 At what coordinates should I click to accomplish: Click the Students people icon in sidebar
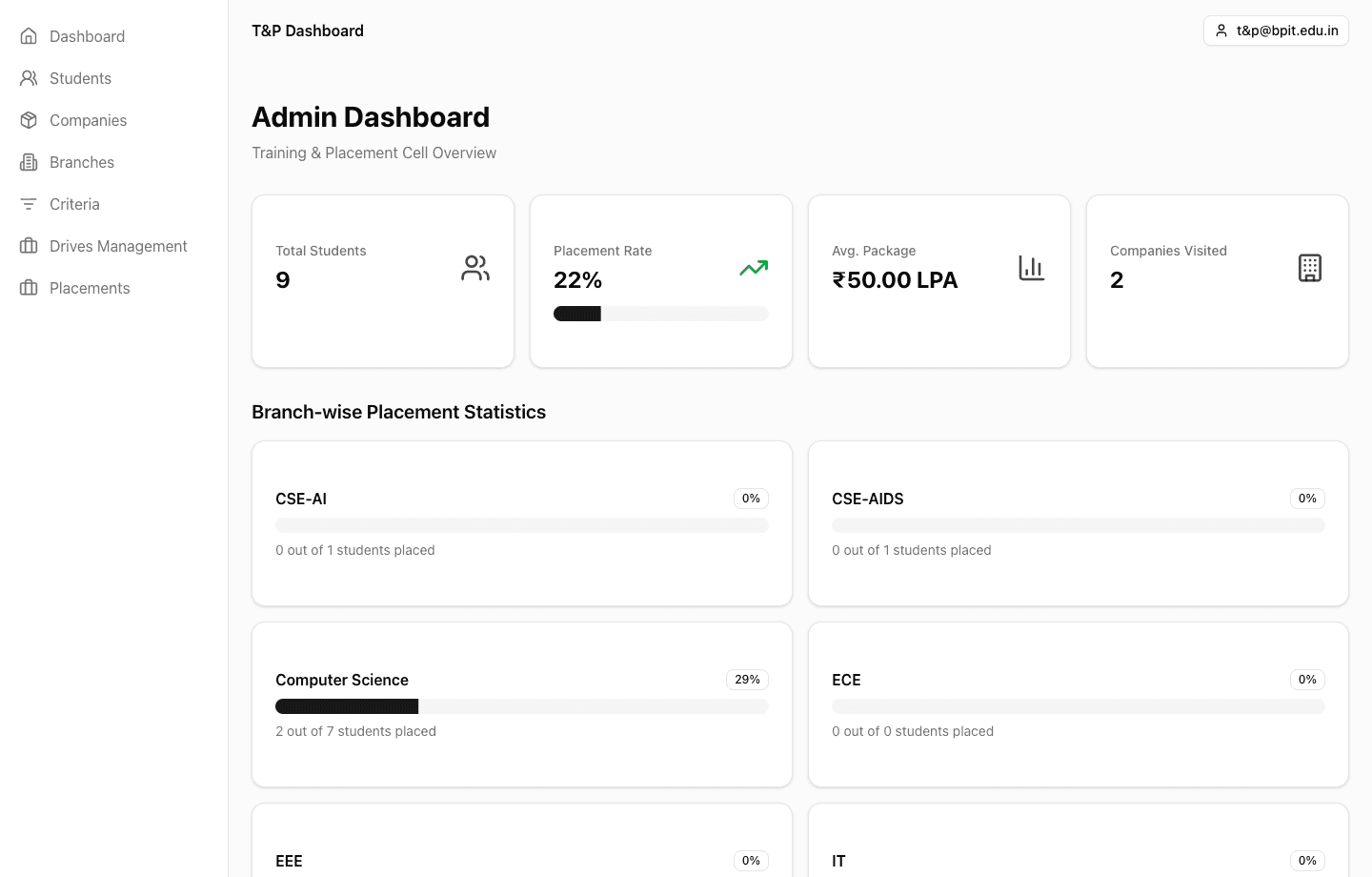[x=29, y=78]
